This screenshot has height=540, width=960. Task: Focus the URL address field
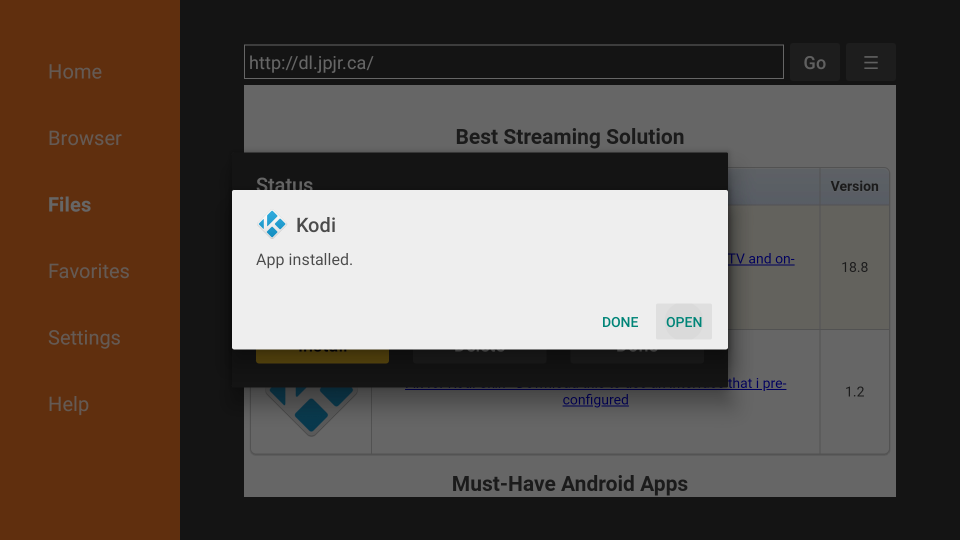click(x=513, y=62)
